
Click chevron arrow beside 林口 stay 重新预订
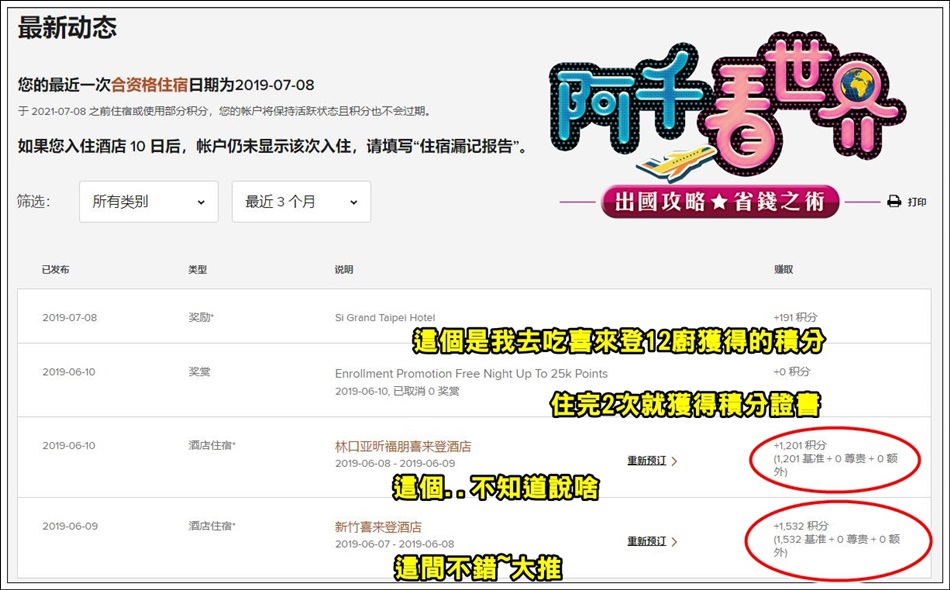pos(674,461)
